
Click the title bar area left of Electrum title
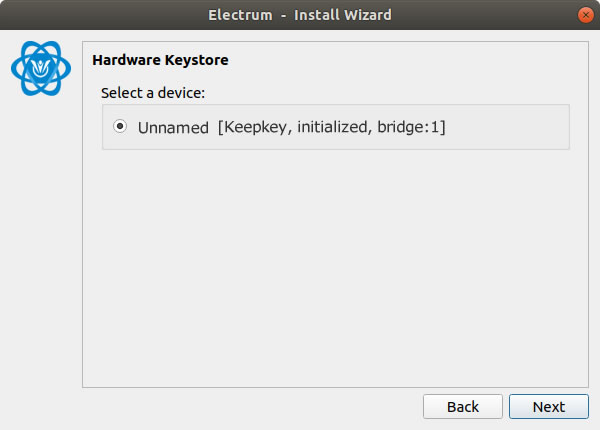103,15
